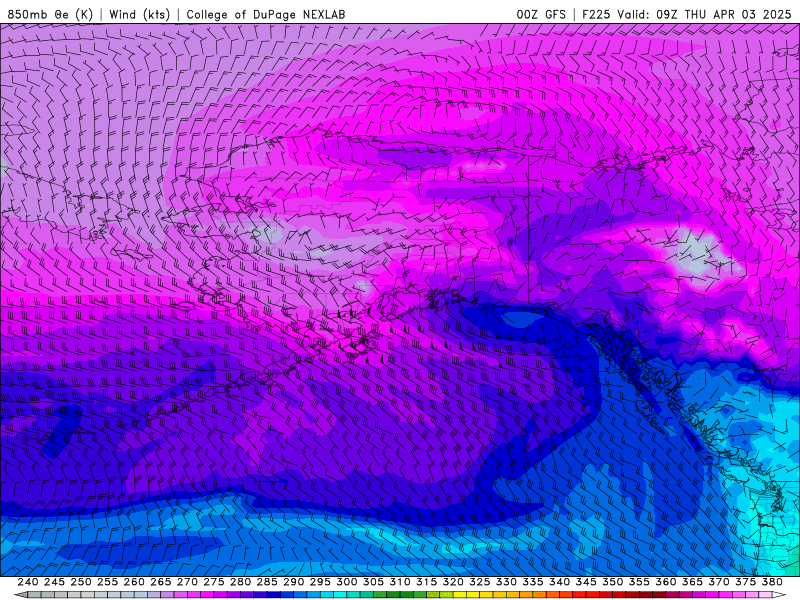The image size is (800, 600).
Task: Click the "Wind (kts)" label in header
Action: [140, 14]
